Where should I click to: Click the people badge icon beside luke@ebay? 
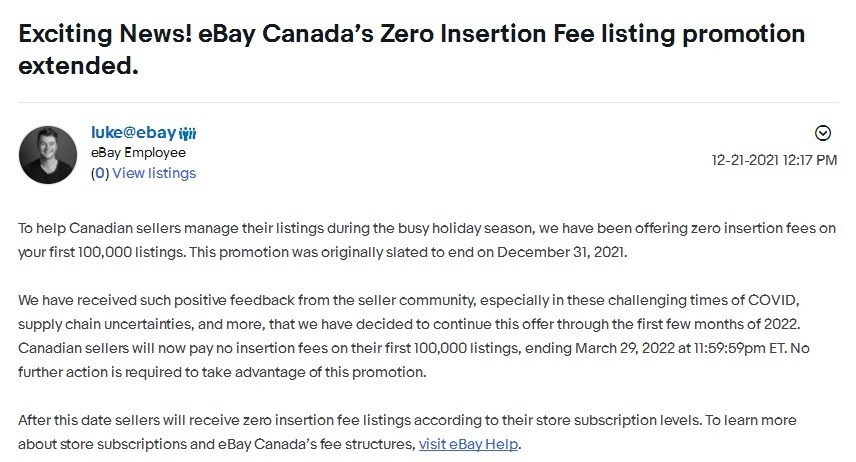(187, 134)
